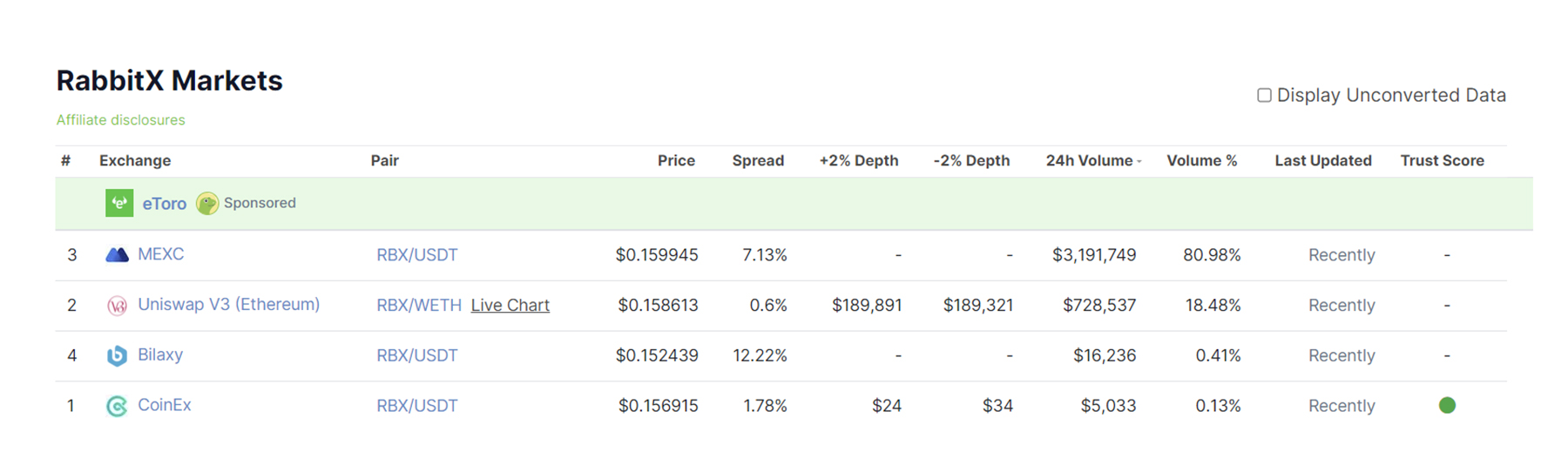The height and width of the screenshot is (472, 1568).
Task: Open Uniswap V3 (Ethereum) exchange page
Action: (228, 304)
